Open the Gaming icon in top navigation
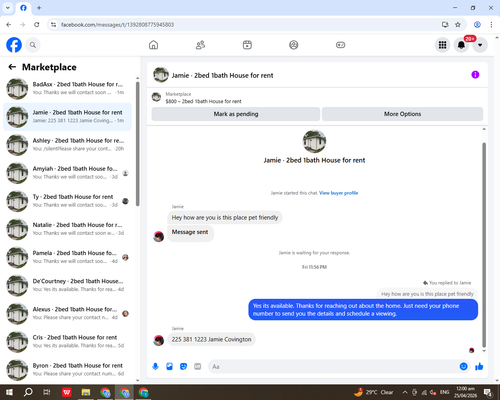500x400 pixels. (340, 45)
